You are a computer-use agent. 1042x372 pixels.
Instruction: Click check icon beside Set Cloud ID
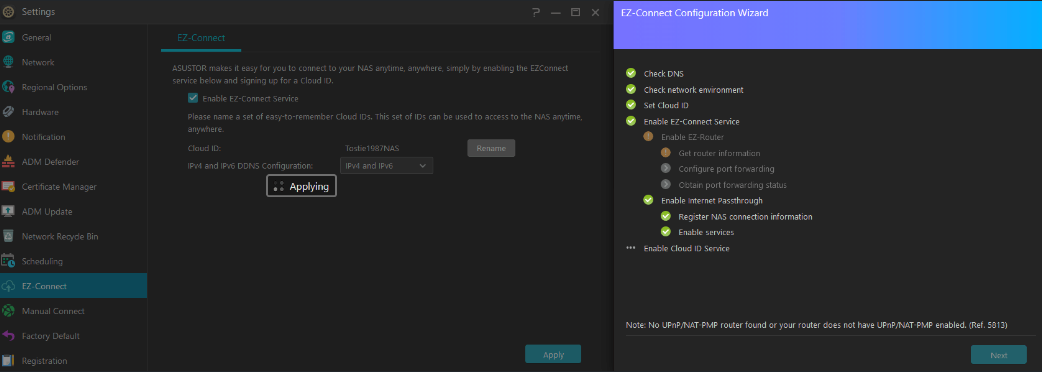631,105
